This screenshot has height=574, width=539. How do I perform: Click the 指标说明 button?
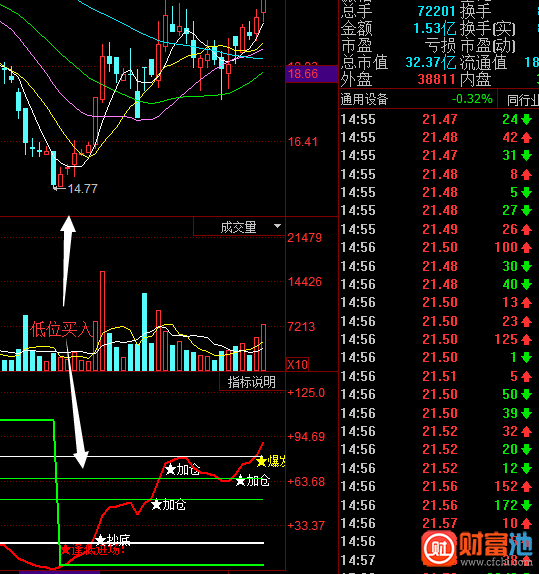point(252,382)
